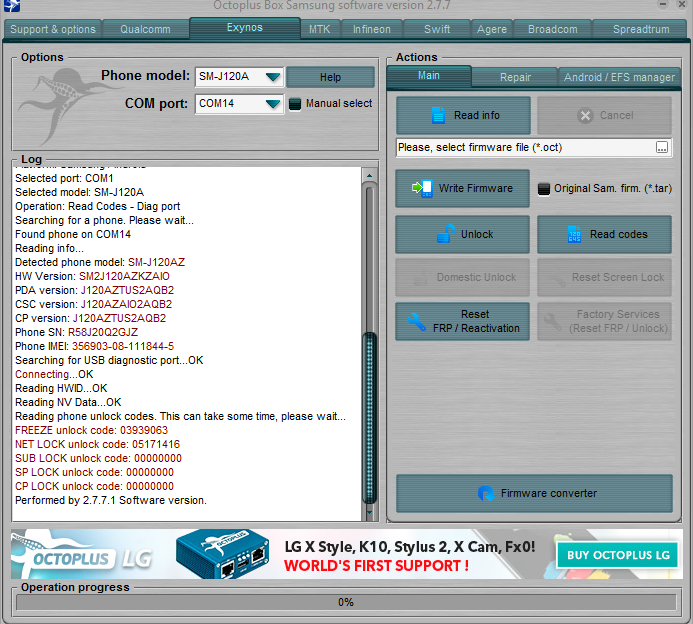The image size is (693, 624).
Task: Click the Cancel button
Action: [x=604, y=115]
